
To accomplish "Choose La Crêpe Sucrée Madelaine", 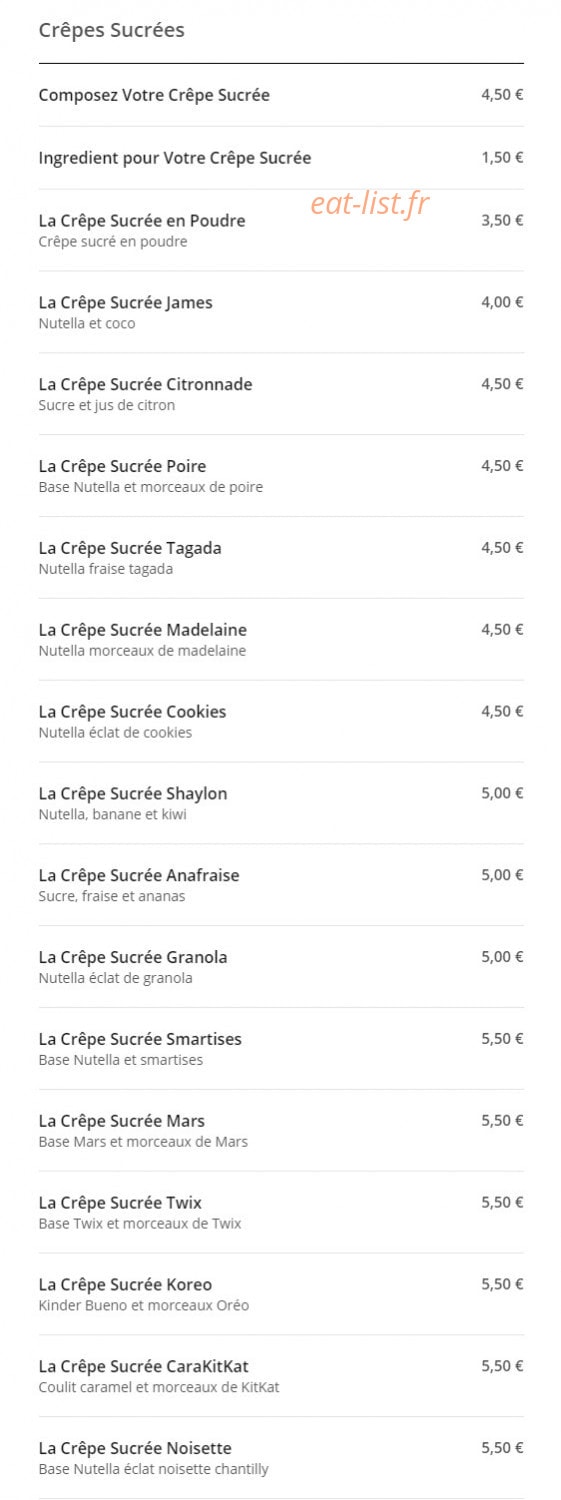I will 281,640.
